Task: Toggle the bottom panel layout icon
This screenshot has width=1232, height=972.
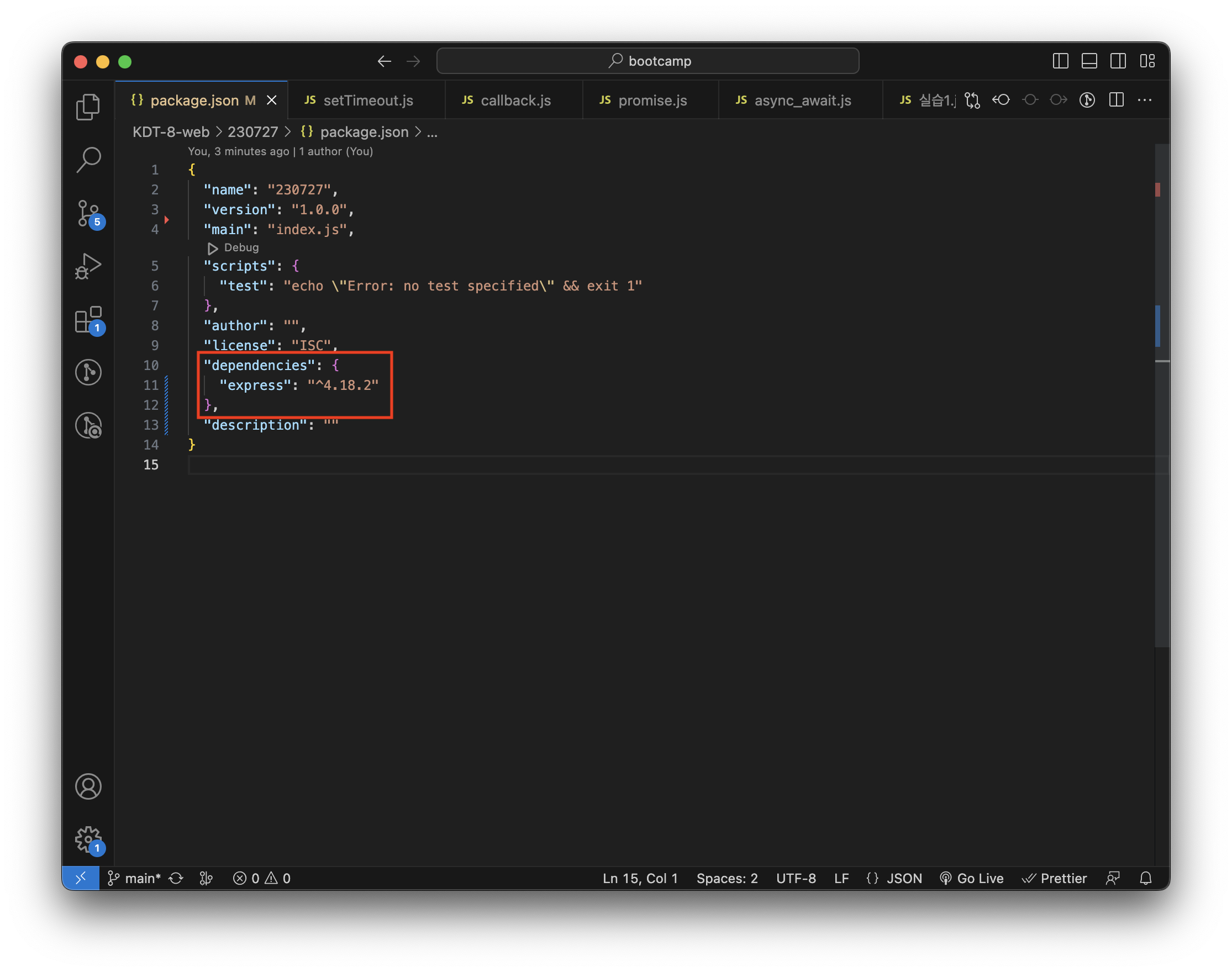Action: [1089, 61]
